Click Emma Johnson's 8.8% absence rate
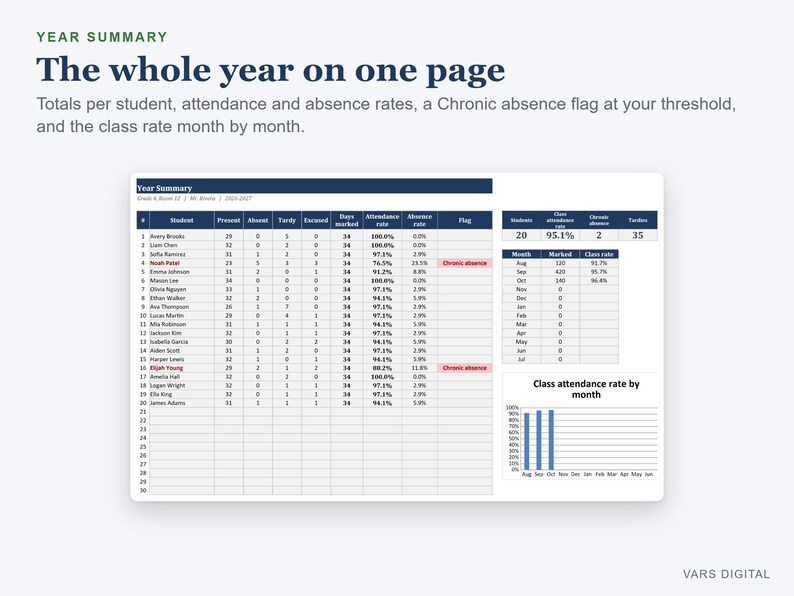The image size is (794, 596). (x=419, y=271)
